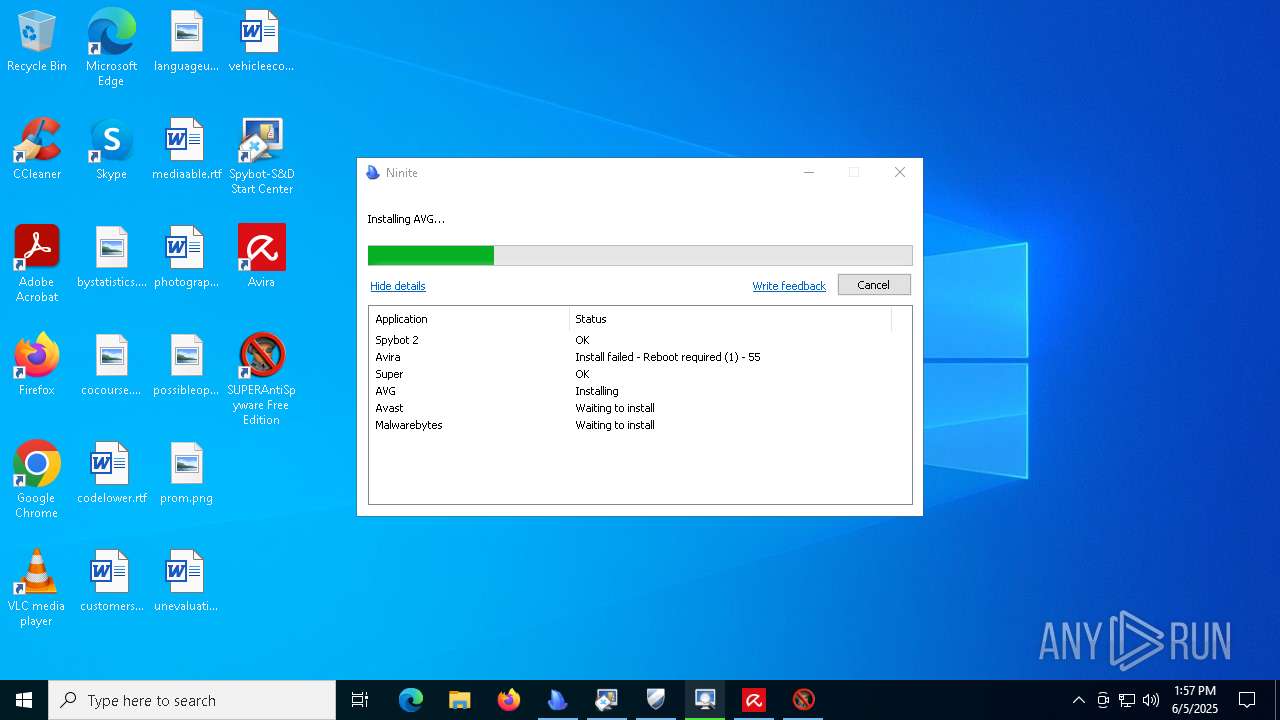Screen dimensions: 1280x720
Task: Minimize the Ninite window
Action: (809, 173)
